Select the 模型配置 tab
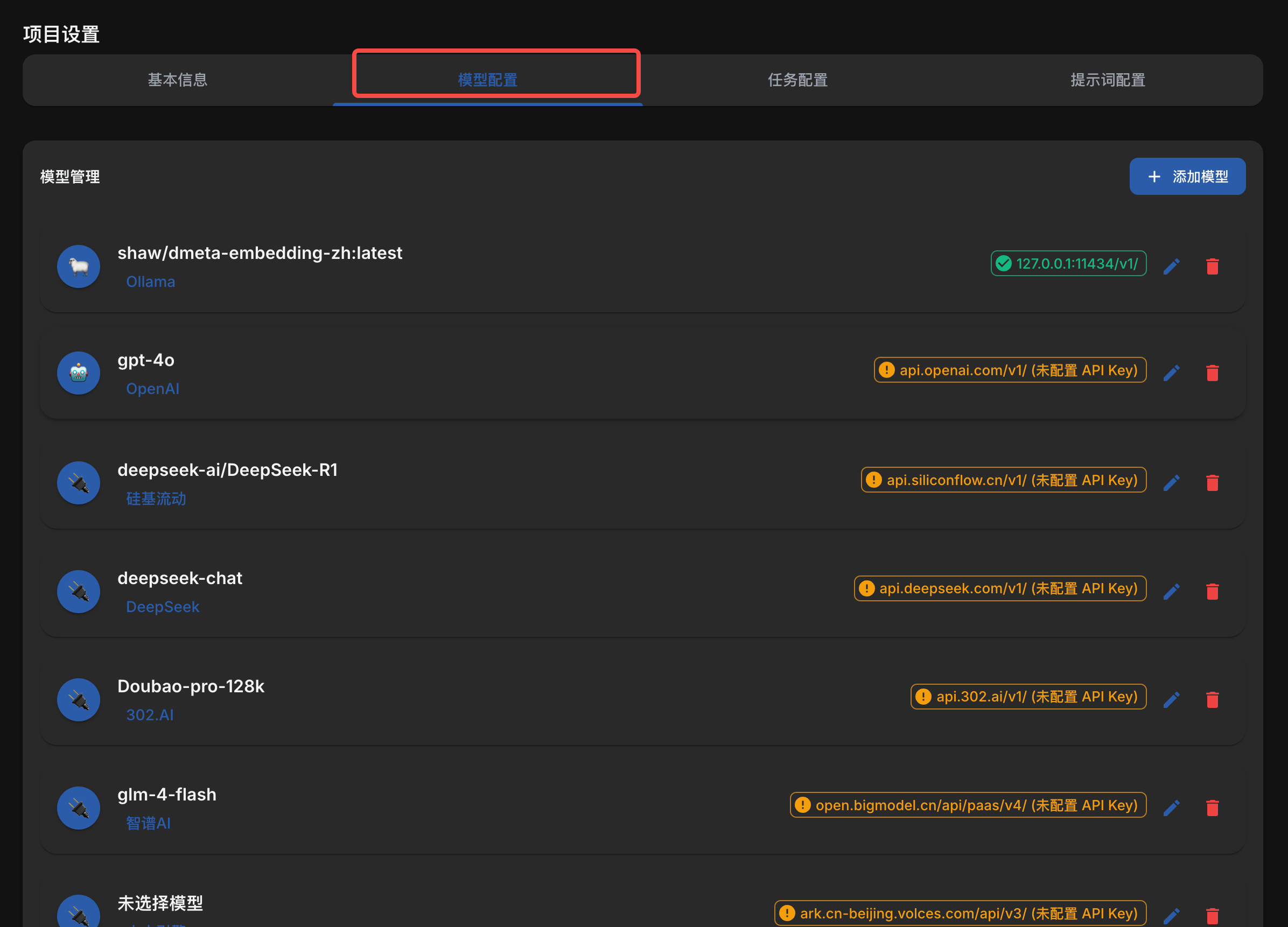Screen dimensions: 1288x927 [x=487, y=80]
